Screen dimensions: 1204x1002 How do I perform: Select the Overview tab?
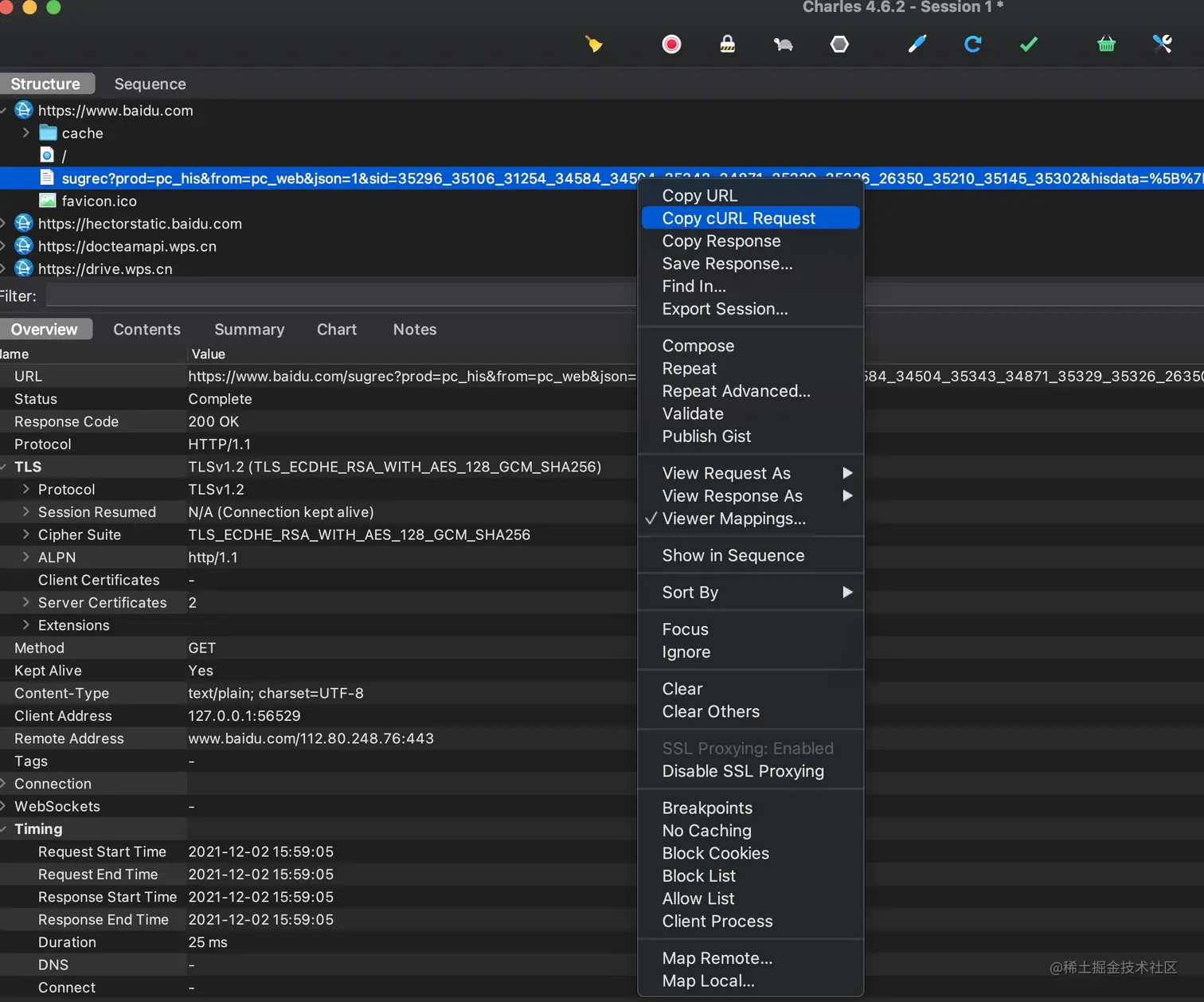coord(45,329)
